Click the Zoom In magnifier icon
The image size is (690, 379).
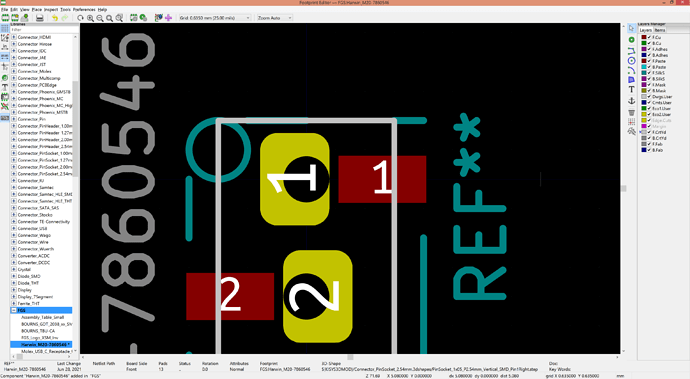pos(90,18)
